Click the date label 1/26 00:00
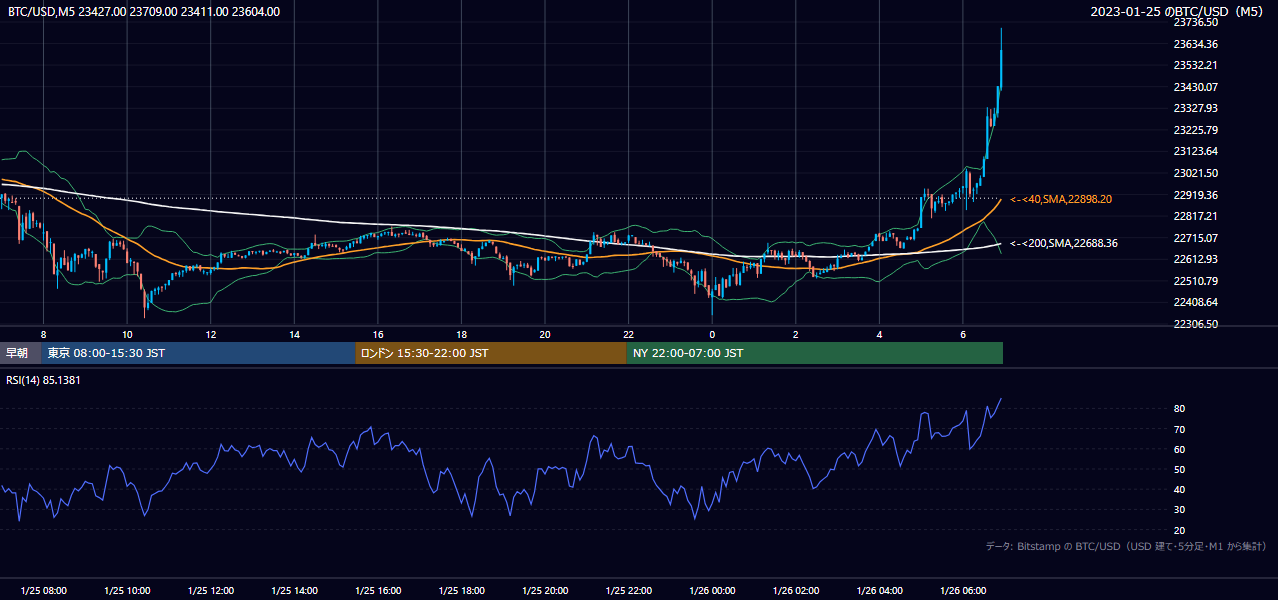Viewport: 1278px width, 600px height. [x=712, y=591]
